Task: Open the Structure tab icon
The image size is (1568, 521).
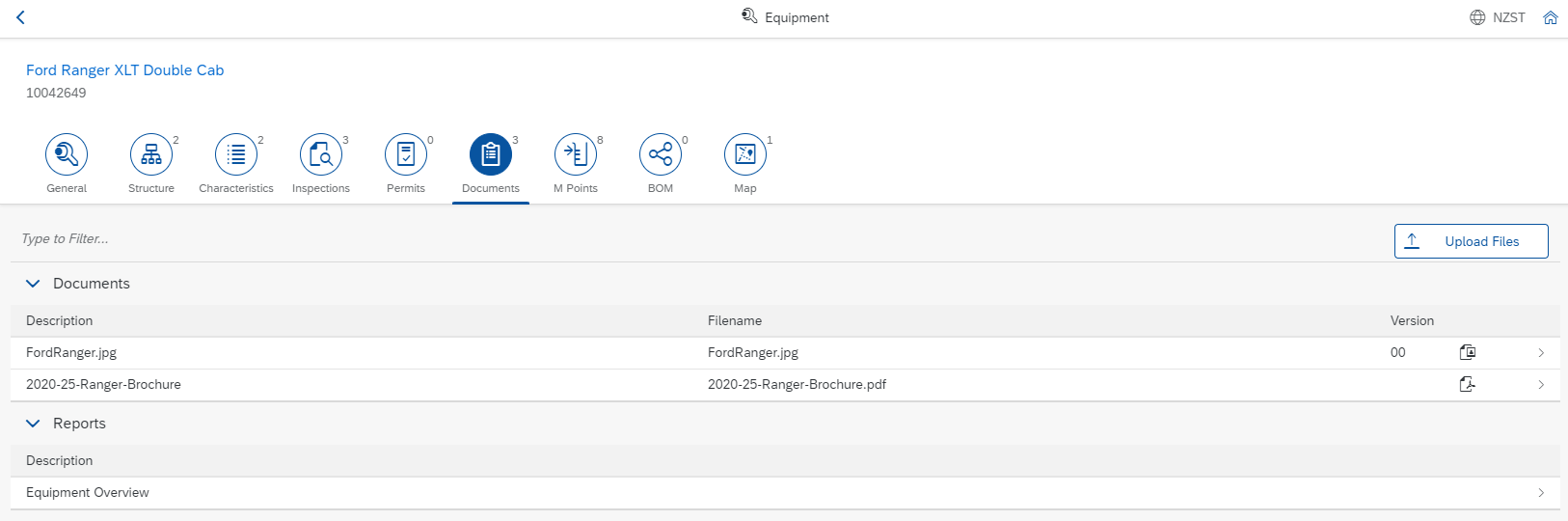Action: tap(151, 154)
